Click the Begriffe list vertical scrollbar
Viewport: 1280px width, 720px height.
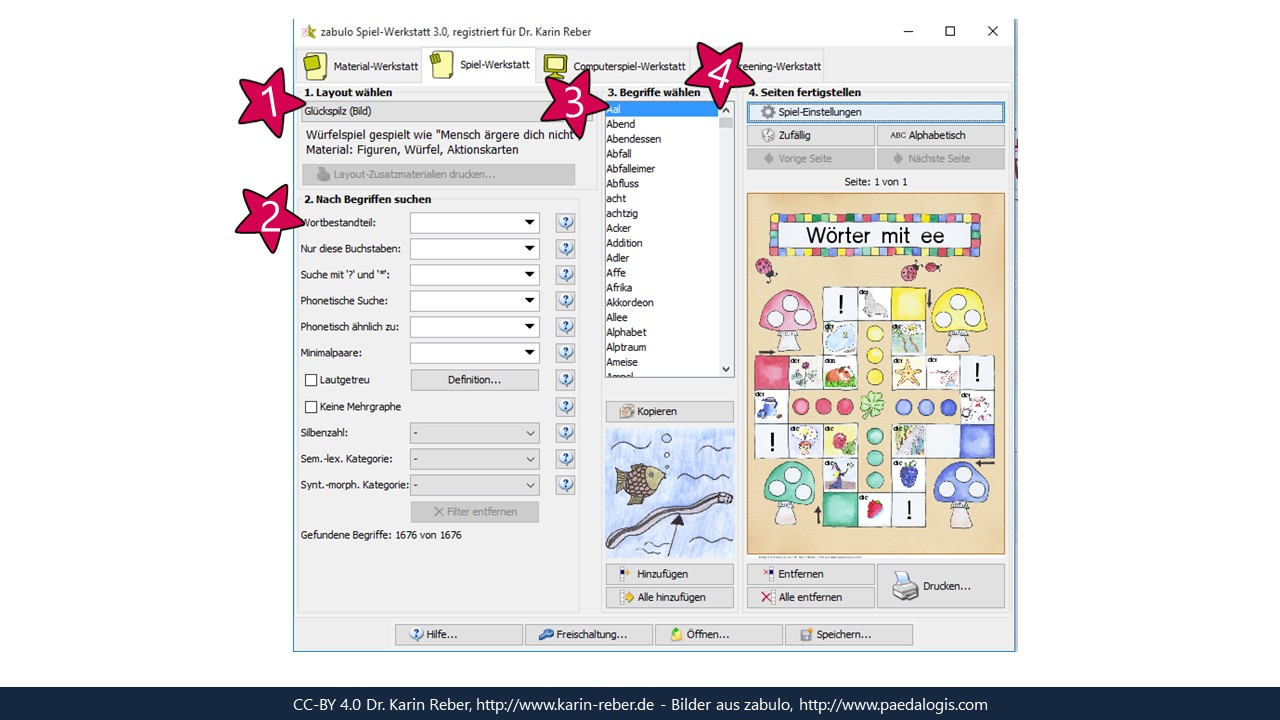[x=726, y=240]
